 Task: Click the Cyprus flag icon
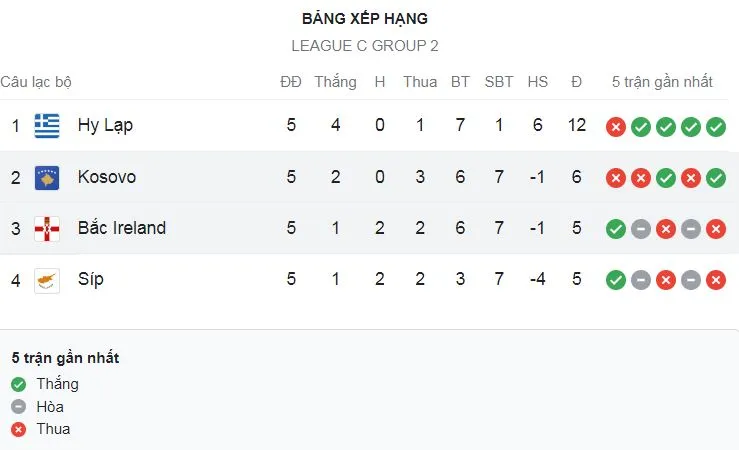[x=47, y=280]
